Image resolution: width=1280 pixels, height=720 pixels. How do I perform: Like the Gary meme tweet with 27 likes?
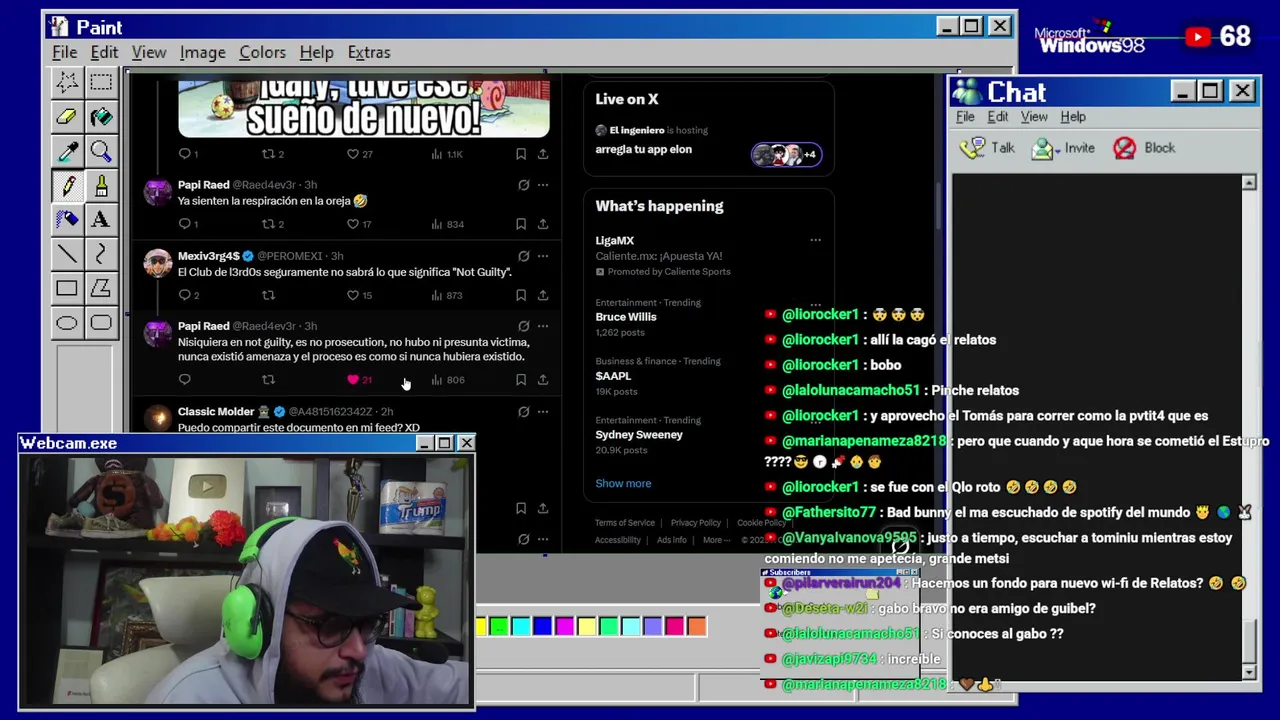pyautogui.click(x=360, y=154)
